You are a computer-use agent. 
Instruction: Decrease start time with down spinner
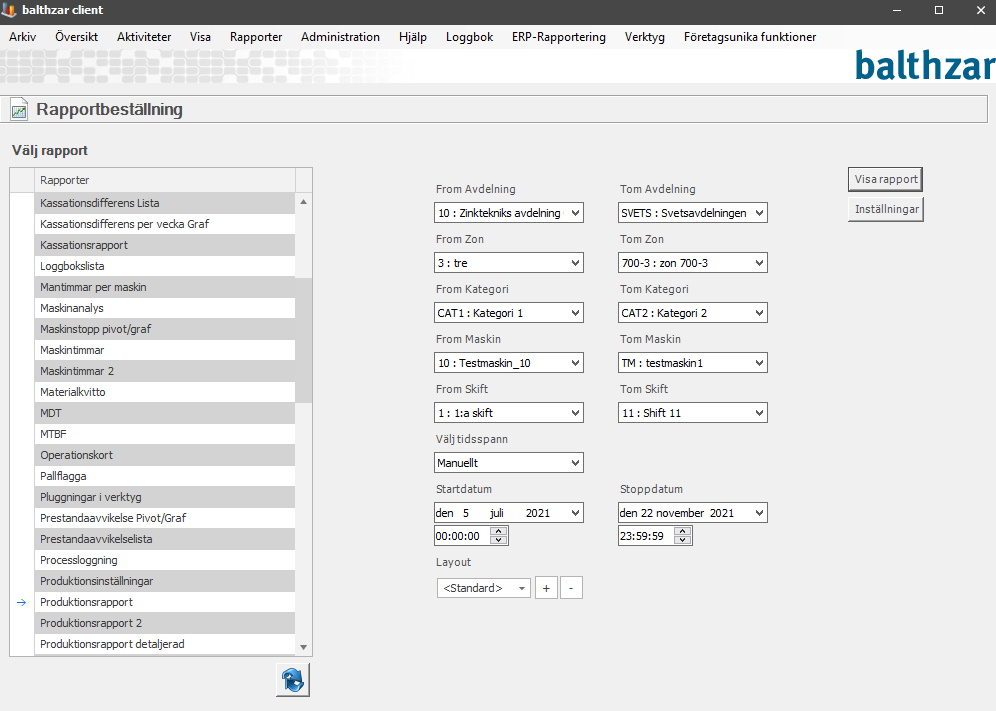coord(499,540)
